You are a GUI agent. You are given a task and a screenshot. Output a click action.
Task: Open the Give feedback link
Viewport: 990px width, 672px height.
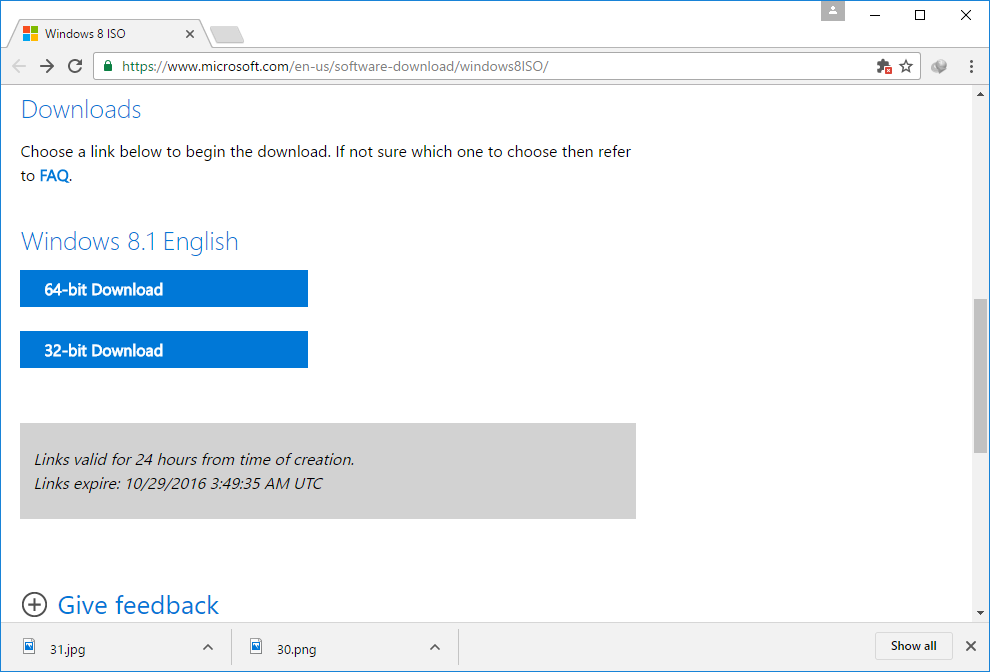click(138, 605)
